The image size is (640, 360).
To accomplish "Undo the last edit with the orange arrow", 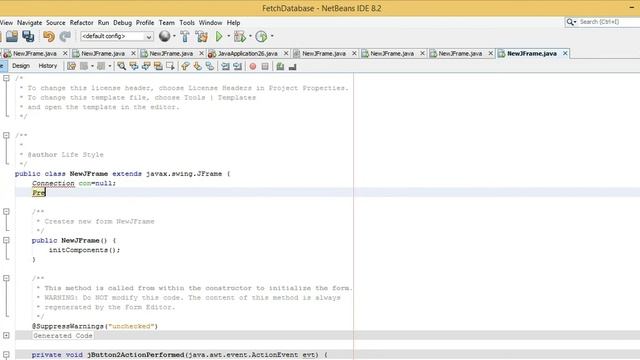I will click(x=49, y=36).
